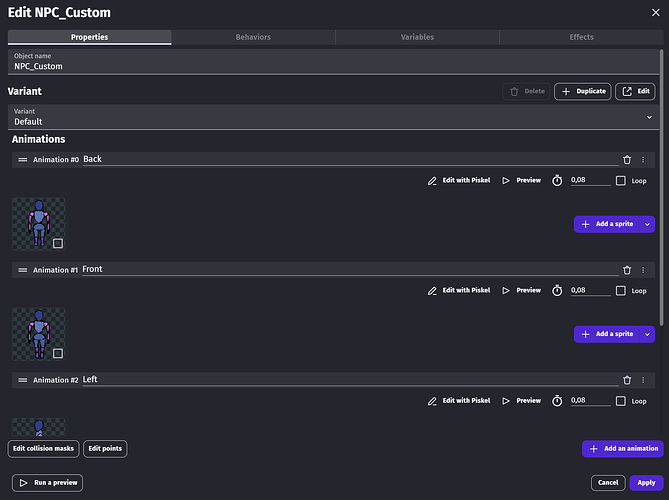Click the Object name field
This screenshot has width=669, height=500.
tap(333, 62)
